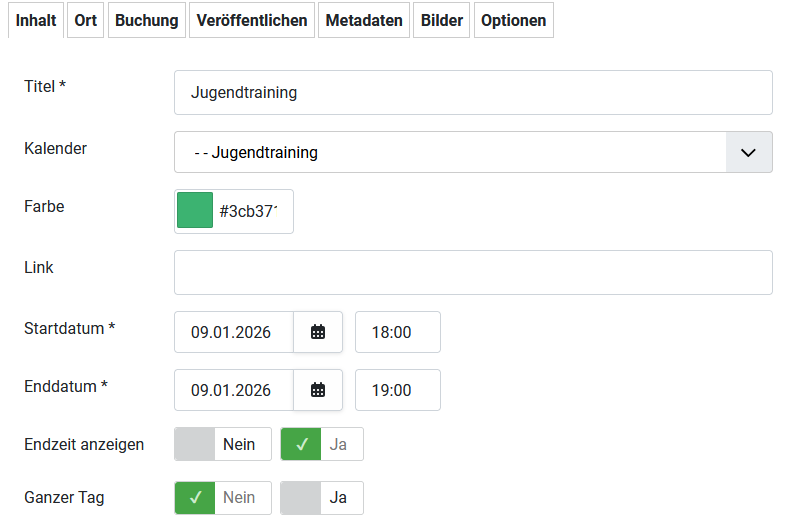Open the Buchung tab

[146, 20]
